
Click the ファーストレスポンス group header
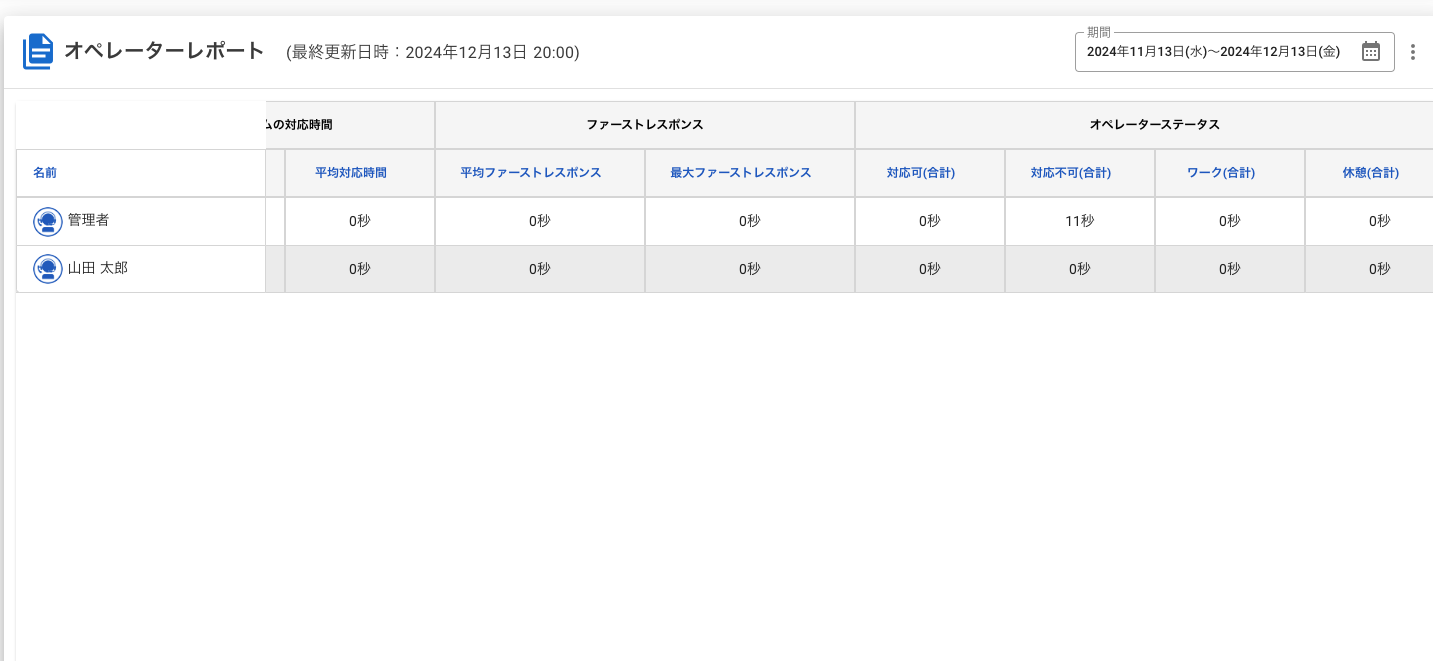[x=645, y=124]
